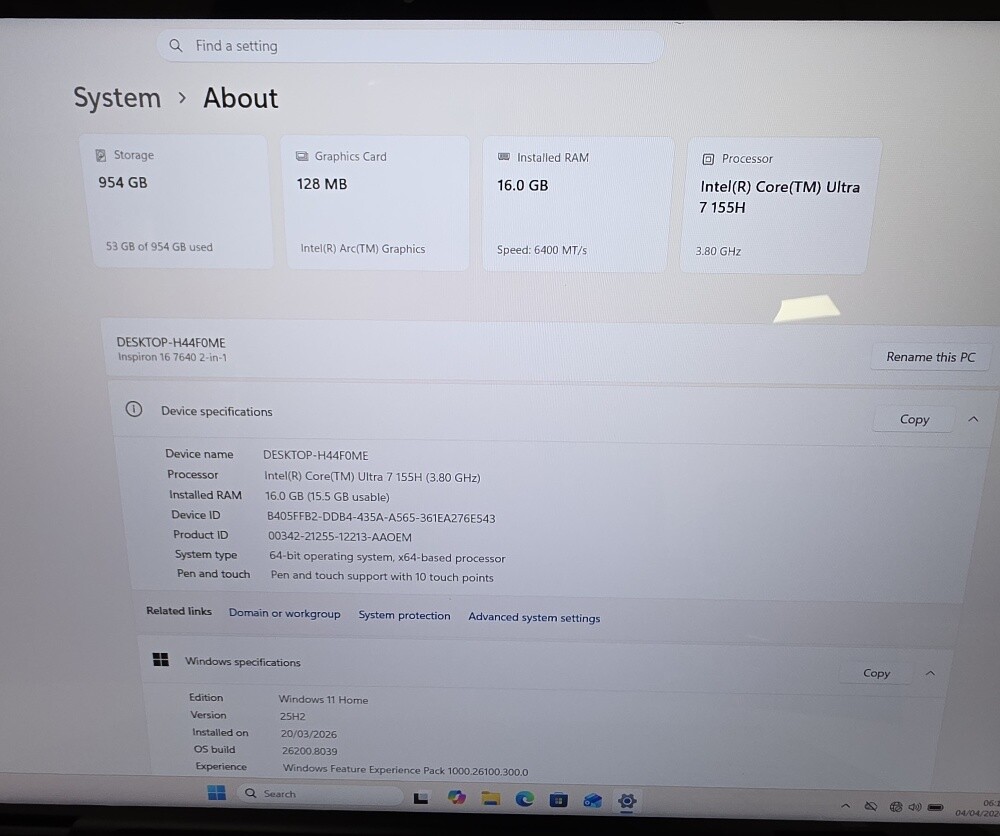Open the blue app next to Microsoft Store
This screenshot has height=836, width=1000.
point(592,800)
